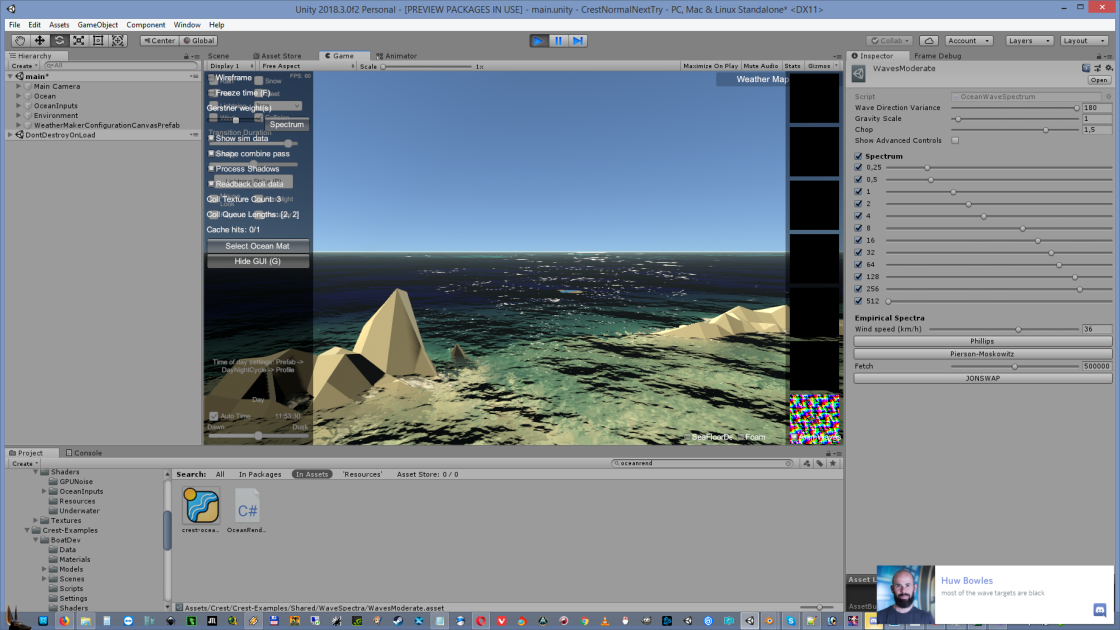This screenshot has height=630, width=1120.
Task: Open Firefox from the taskbar
Action: coord(64,621)
